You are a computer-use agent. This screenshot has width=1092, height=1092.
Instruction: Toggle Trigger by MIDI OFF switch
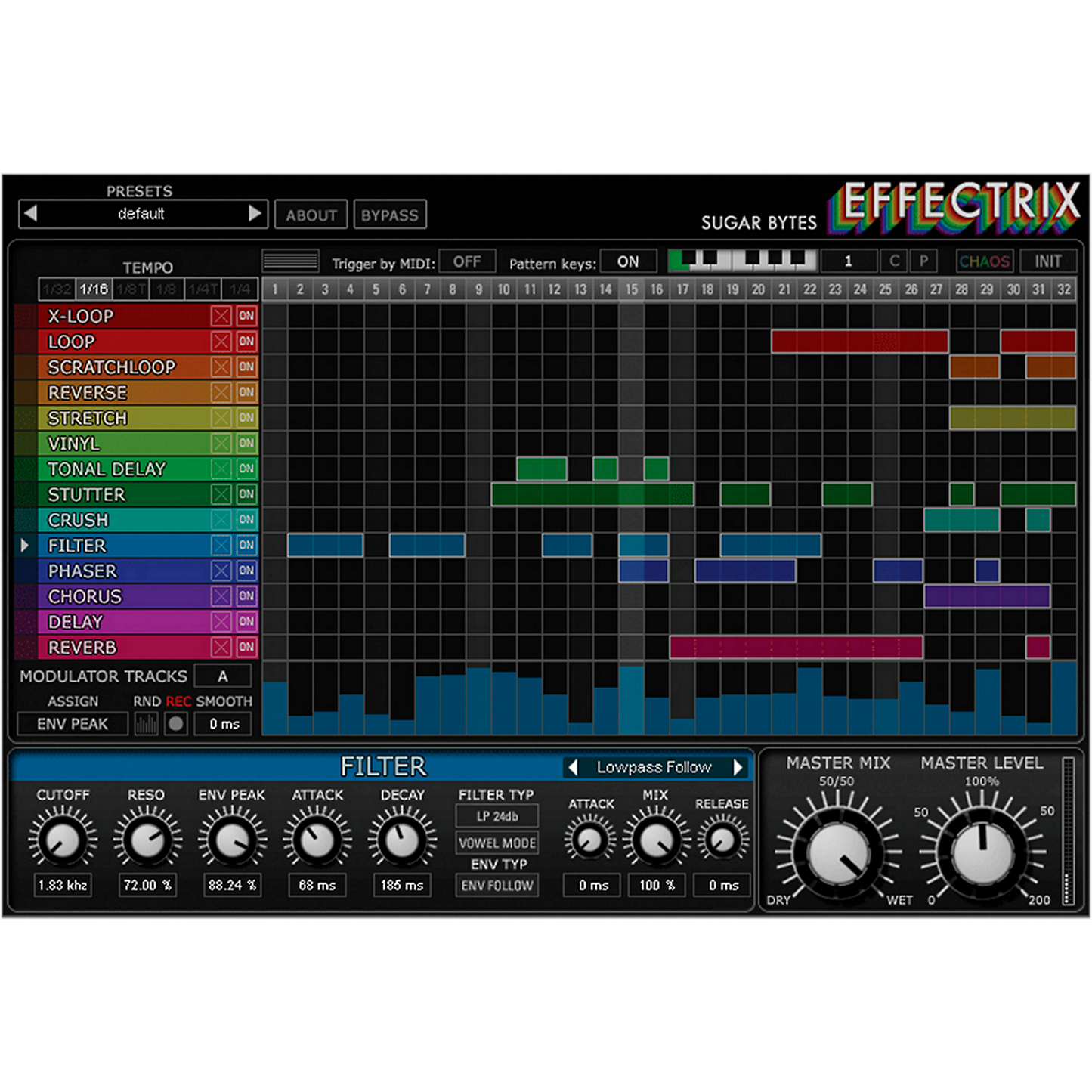[x=467, y=261]
